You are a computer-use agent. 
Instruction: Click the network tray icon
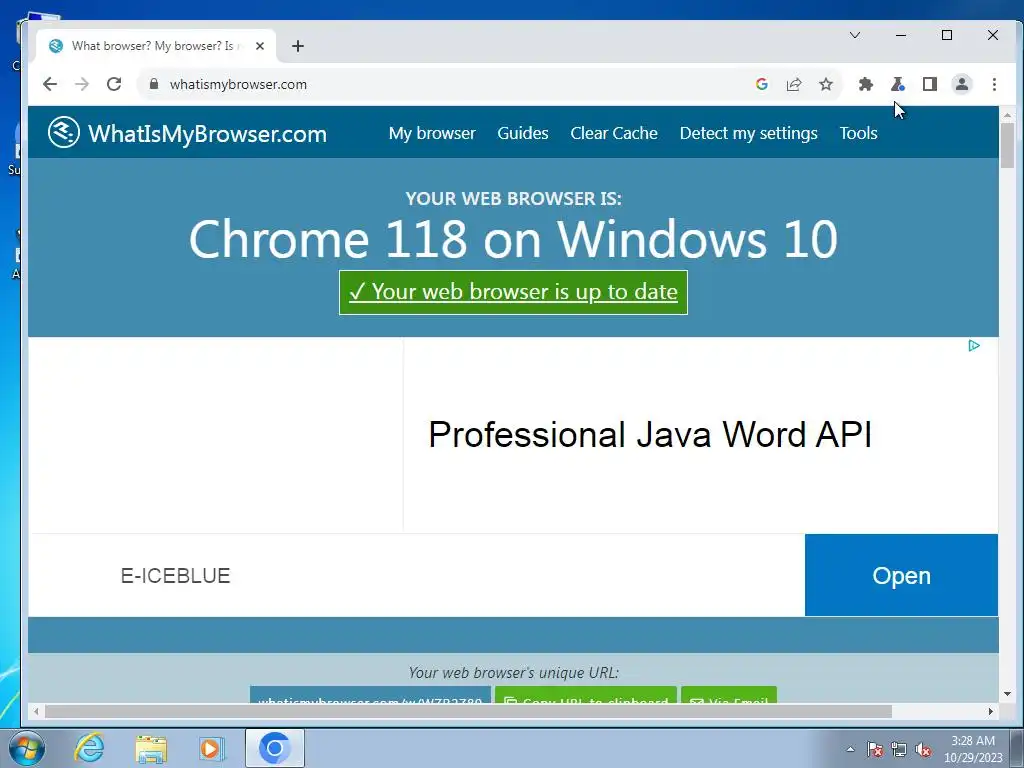pyautogui.click(x=899, y=749)
